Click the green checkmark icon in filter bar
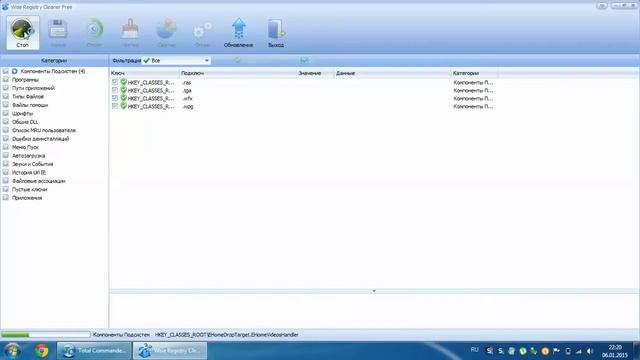 pos(238,60)
